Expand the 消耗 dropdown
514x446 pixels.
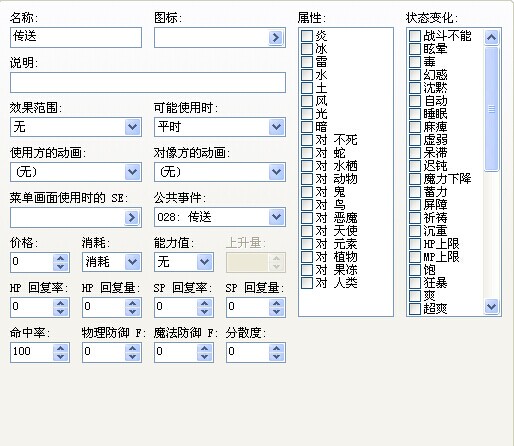pyautogui.click(x=132, y=262)
